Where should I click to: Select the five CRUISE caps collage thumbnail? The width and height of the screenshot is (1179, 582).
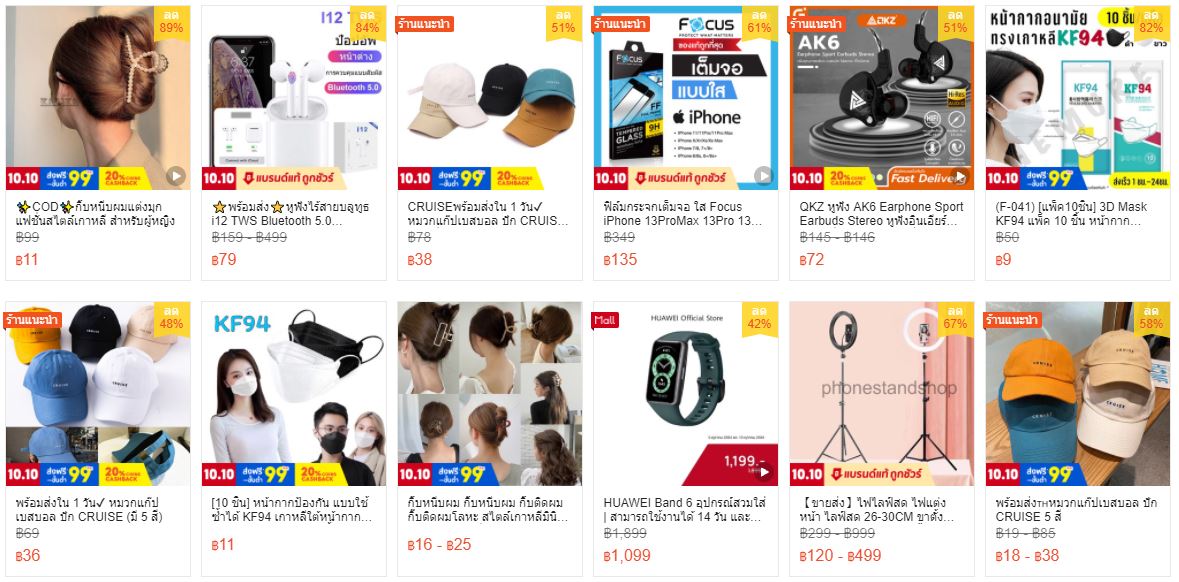98,394
